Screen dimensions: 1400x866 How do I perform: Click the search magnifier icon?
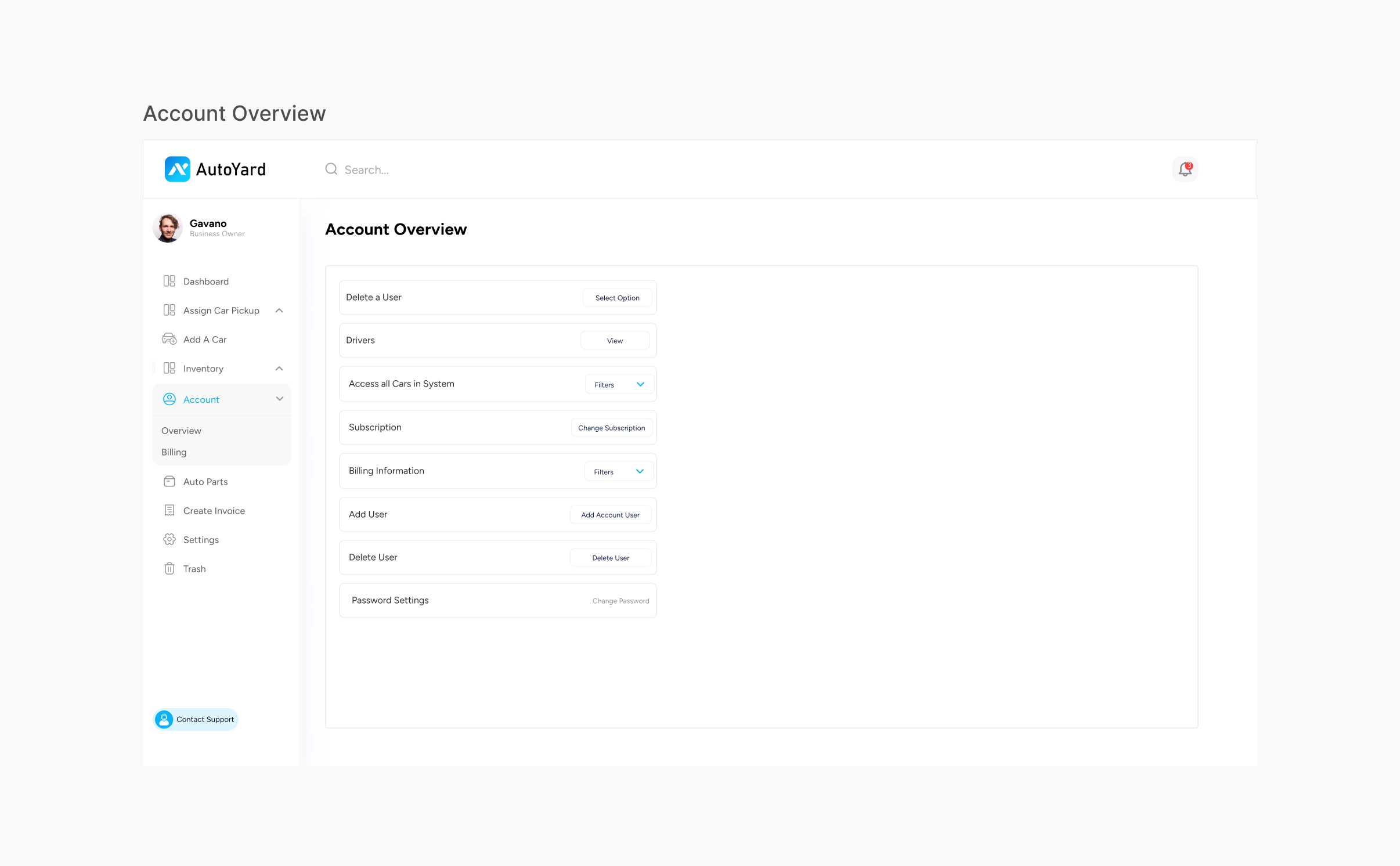pos(331,169)
